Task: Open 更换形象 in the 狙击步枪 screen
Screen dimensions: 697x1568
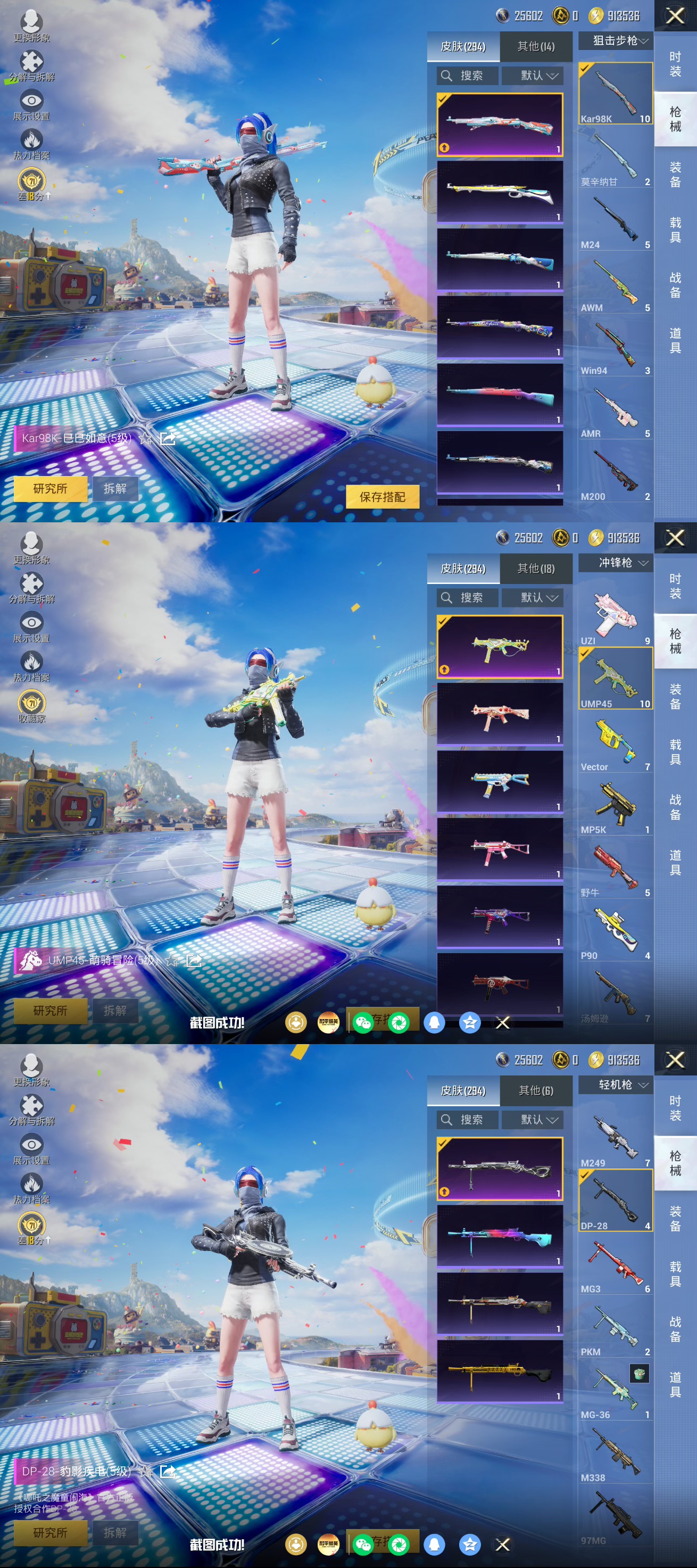Action: 31,26
